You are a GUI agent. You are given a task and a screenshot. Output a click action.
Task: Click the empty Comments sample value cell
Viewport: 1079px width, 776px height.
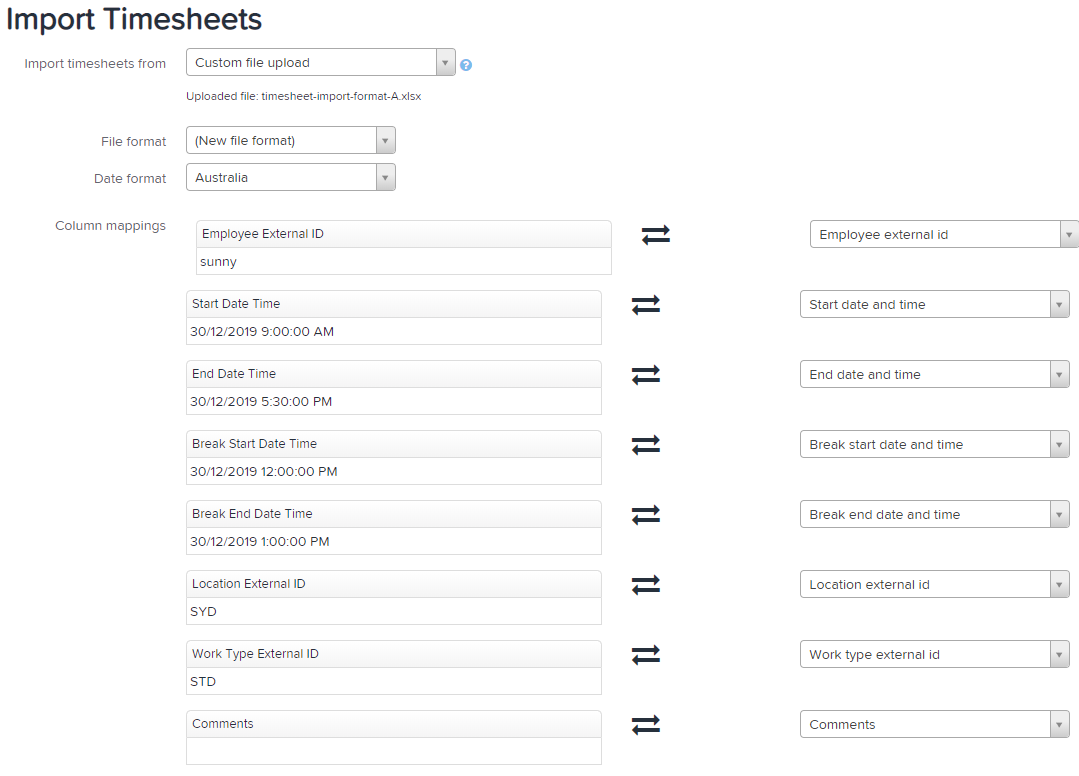(394, 751)
